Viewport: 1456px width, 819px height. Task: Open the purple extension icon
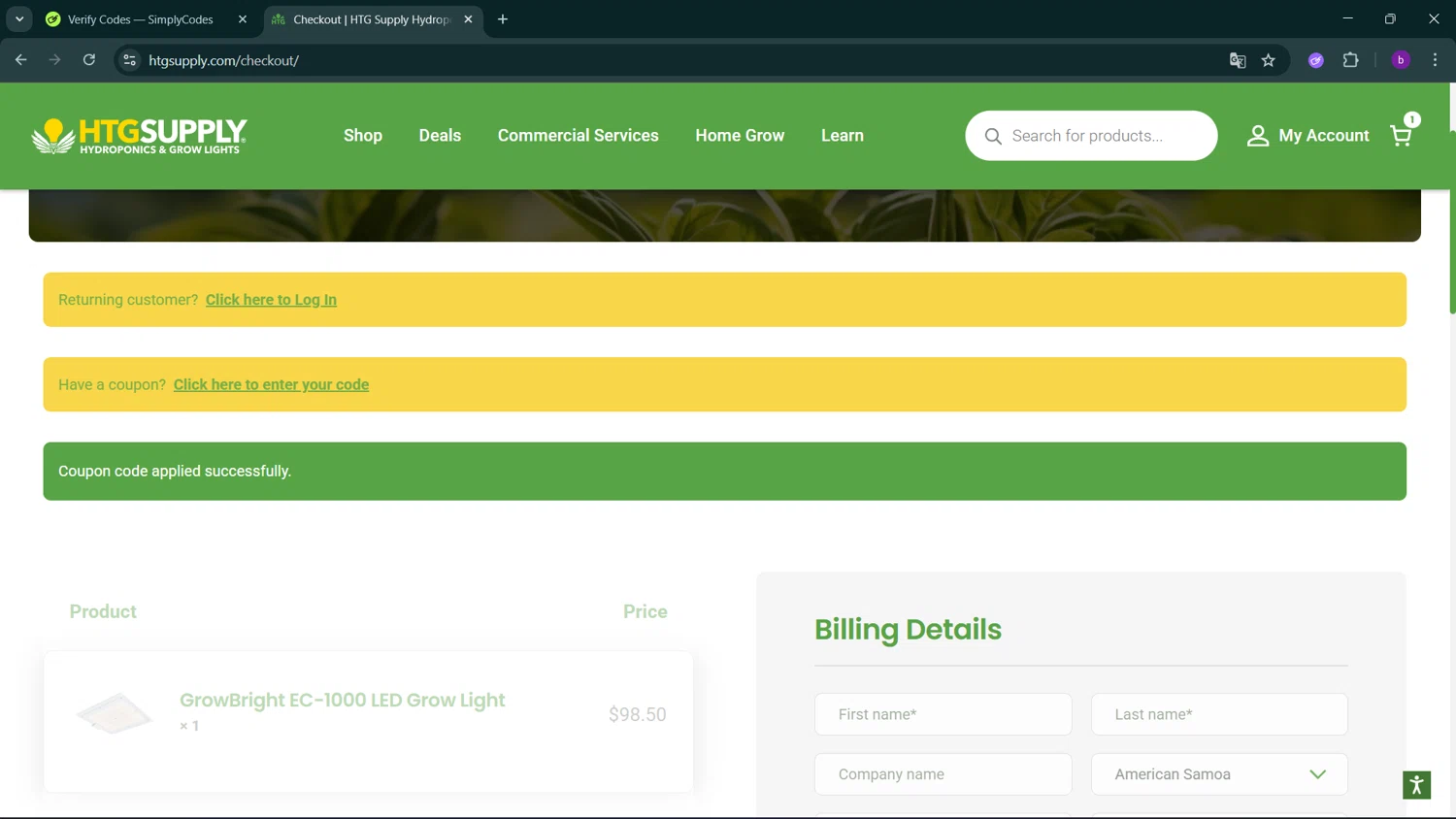tap(1316, 60)
